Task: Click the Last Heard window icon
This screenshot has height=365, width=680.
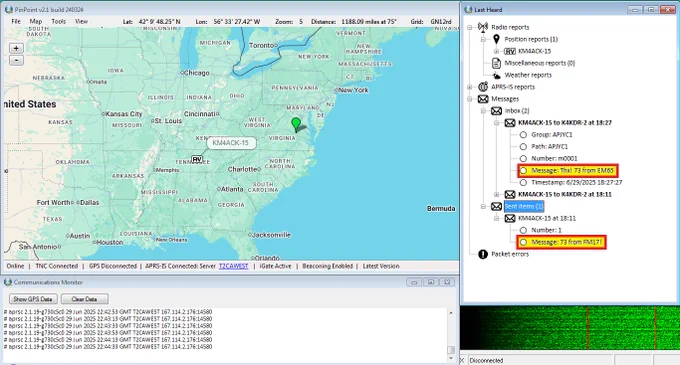Action: 468,10
